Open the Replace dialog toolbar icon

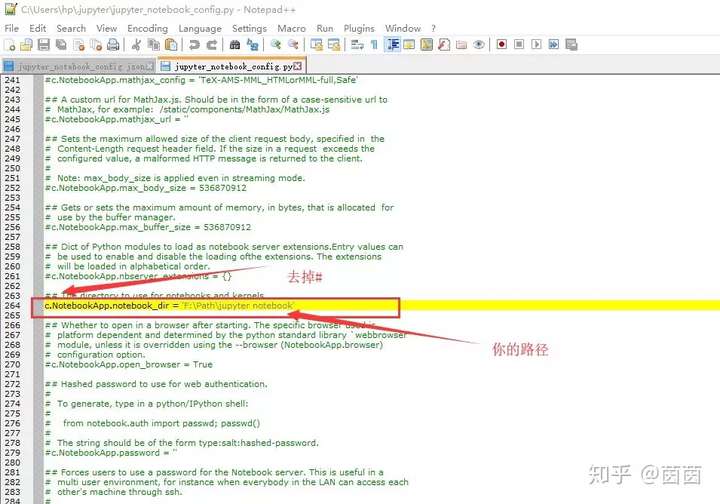252,45
